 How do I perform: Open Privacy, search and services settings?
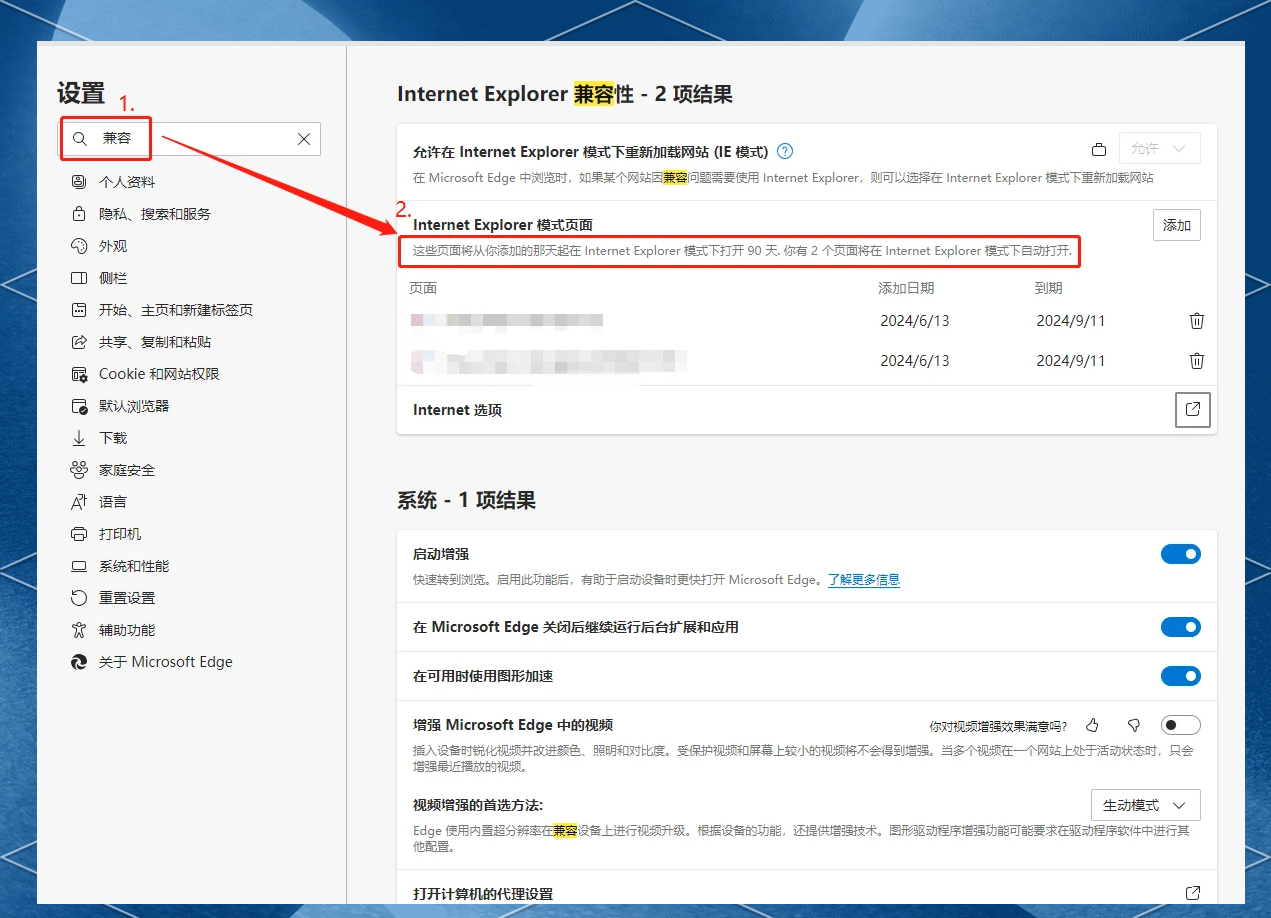coord(154,214)
